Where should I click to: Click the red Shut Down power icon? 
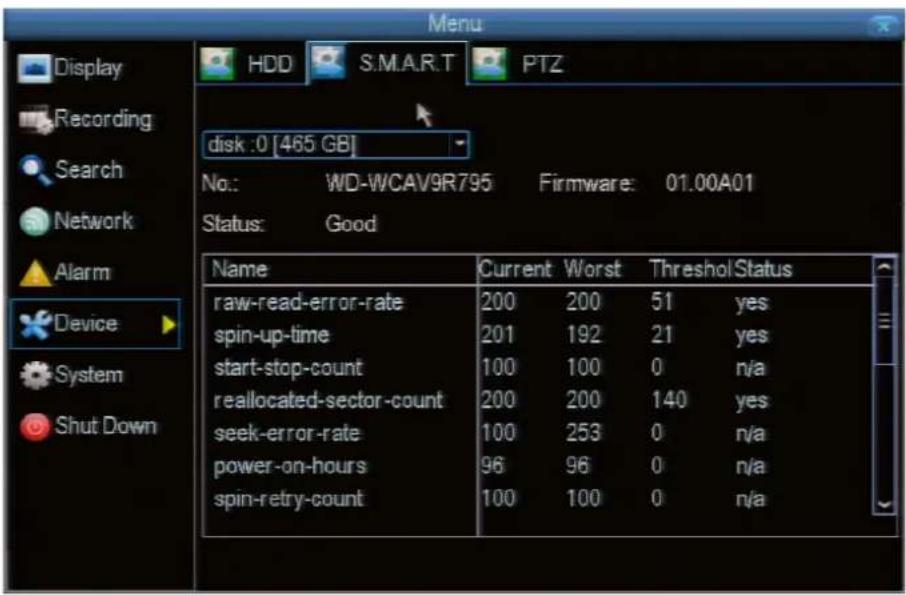[35, 427]
